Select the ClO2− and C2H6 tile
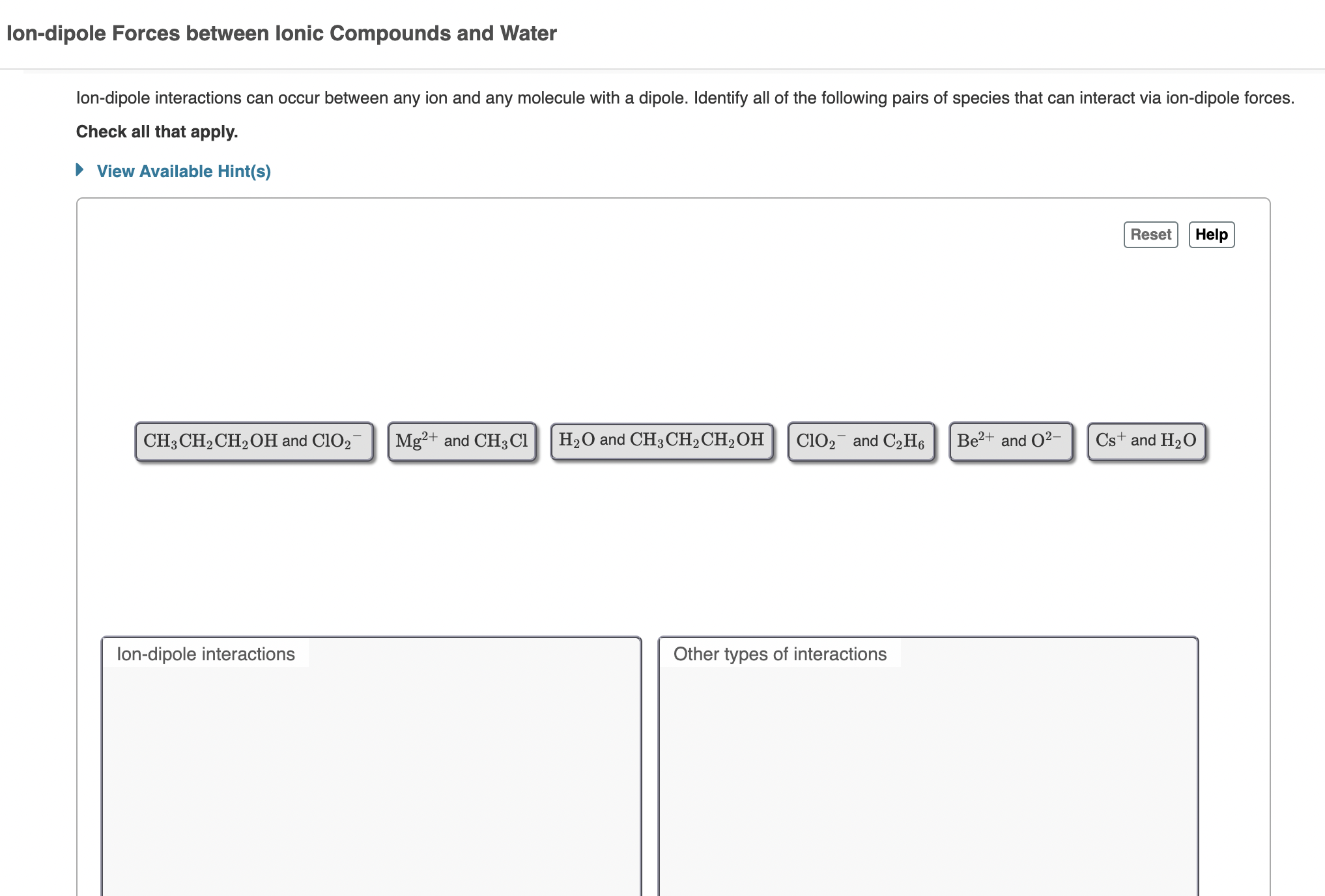Screen dimensions: 1325x896 (861, 441)
